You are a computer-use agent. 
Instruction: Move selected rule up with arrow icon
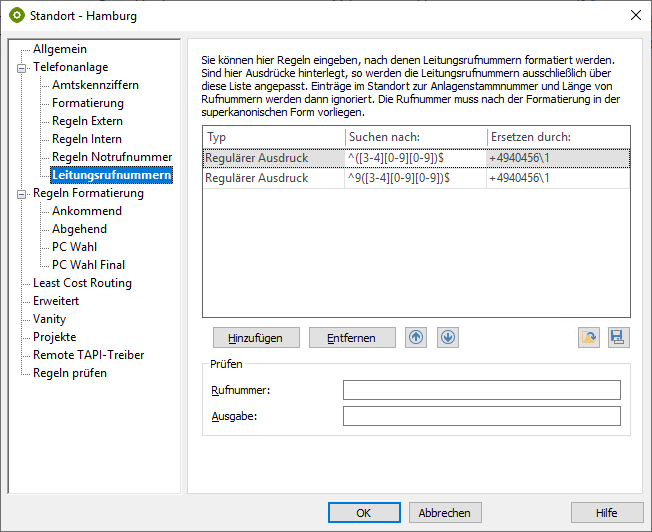[416, 338]
